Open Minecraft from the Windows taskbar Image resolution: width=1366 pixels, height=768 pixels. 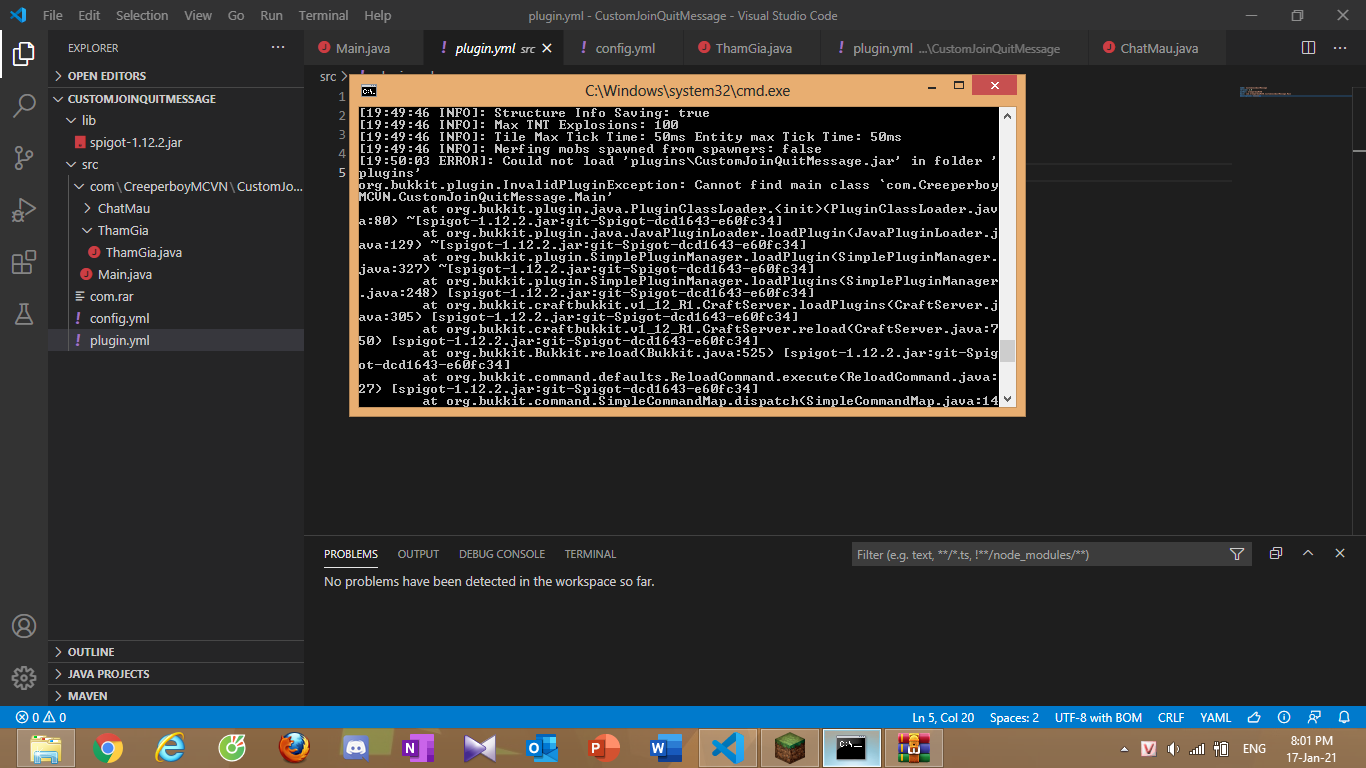click(790, 748)
